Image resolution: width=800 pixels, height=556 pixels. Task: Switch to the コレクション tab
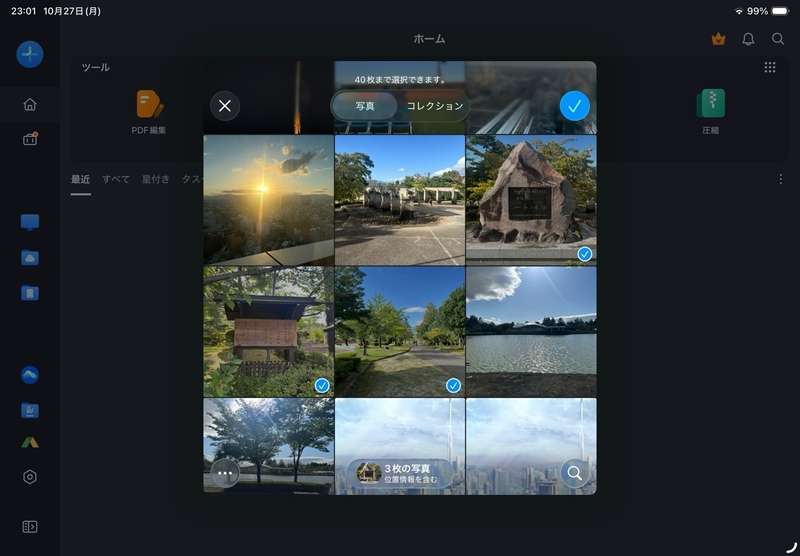(x=435, y=106)
